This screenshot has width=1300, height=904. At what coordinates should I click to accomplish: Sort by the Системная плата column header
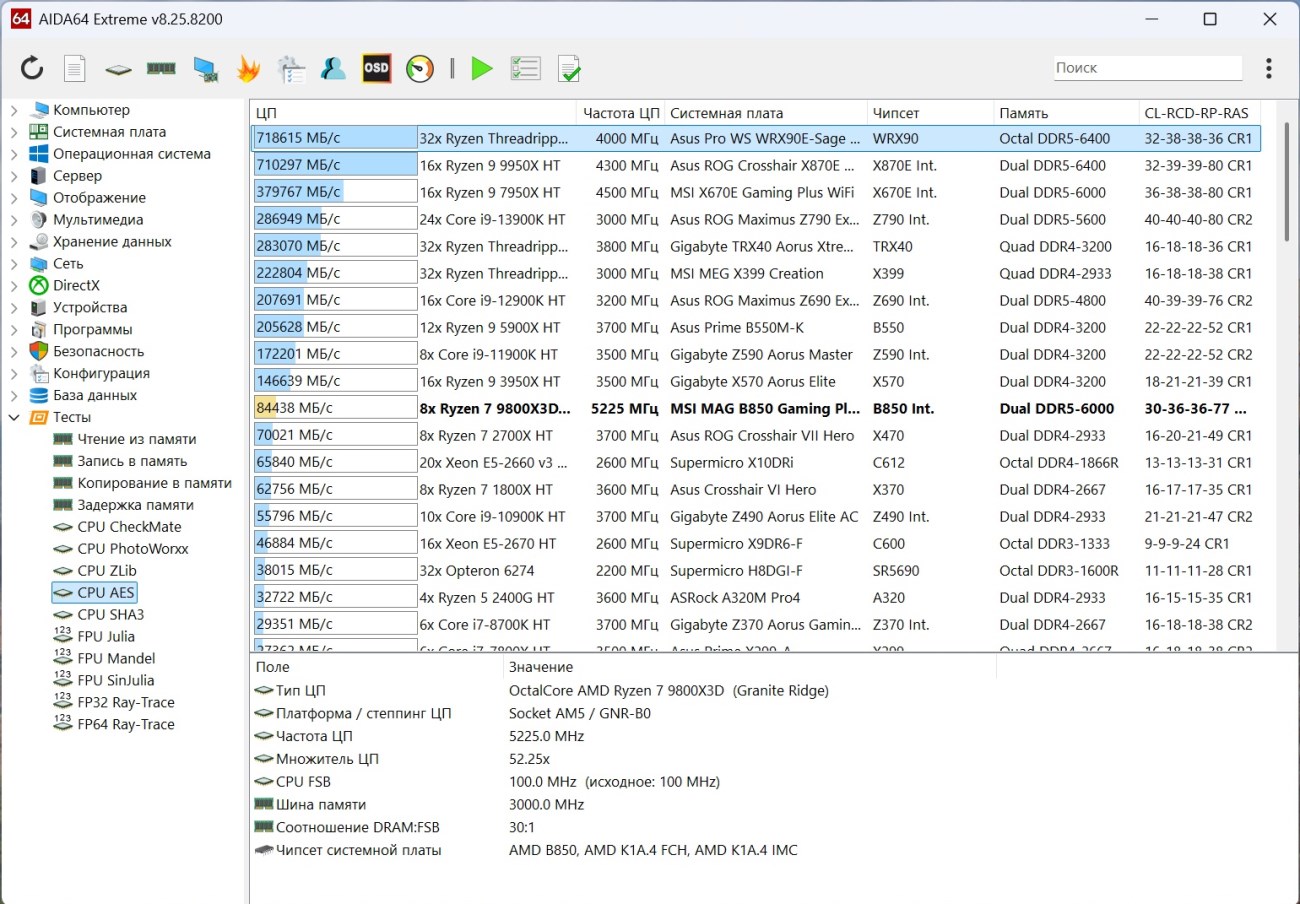pos(766,113)
